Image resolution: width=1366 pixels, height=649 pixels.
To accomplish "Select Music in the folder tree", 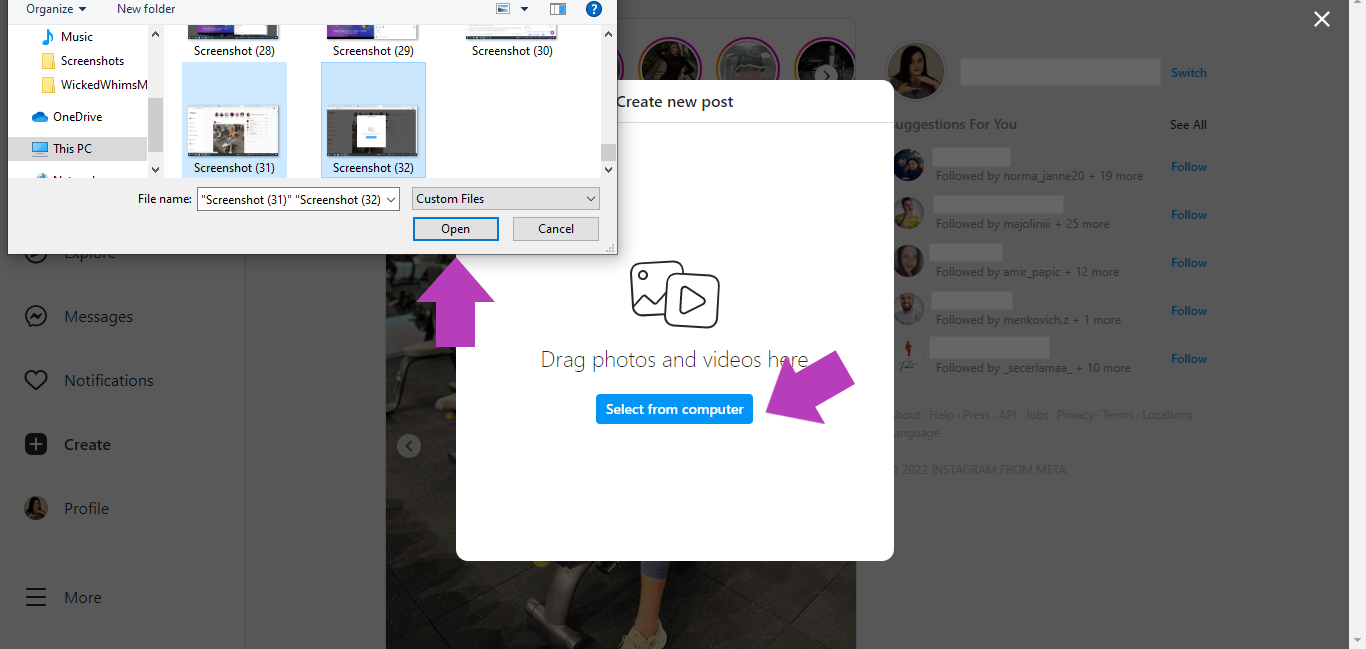I will point(77,37).
